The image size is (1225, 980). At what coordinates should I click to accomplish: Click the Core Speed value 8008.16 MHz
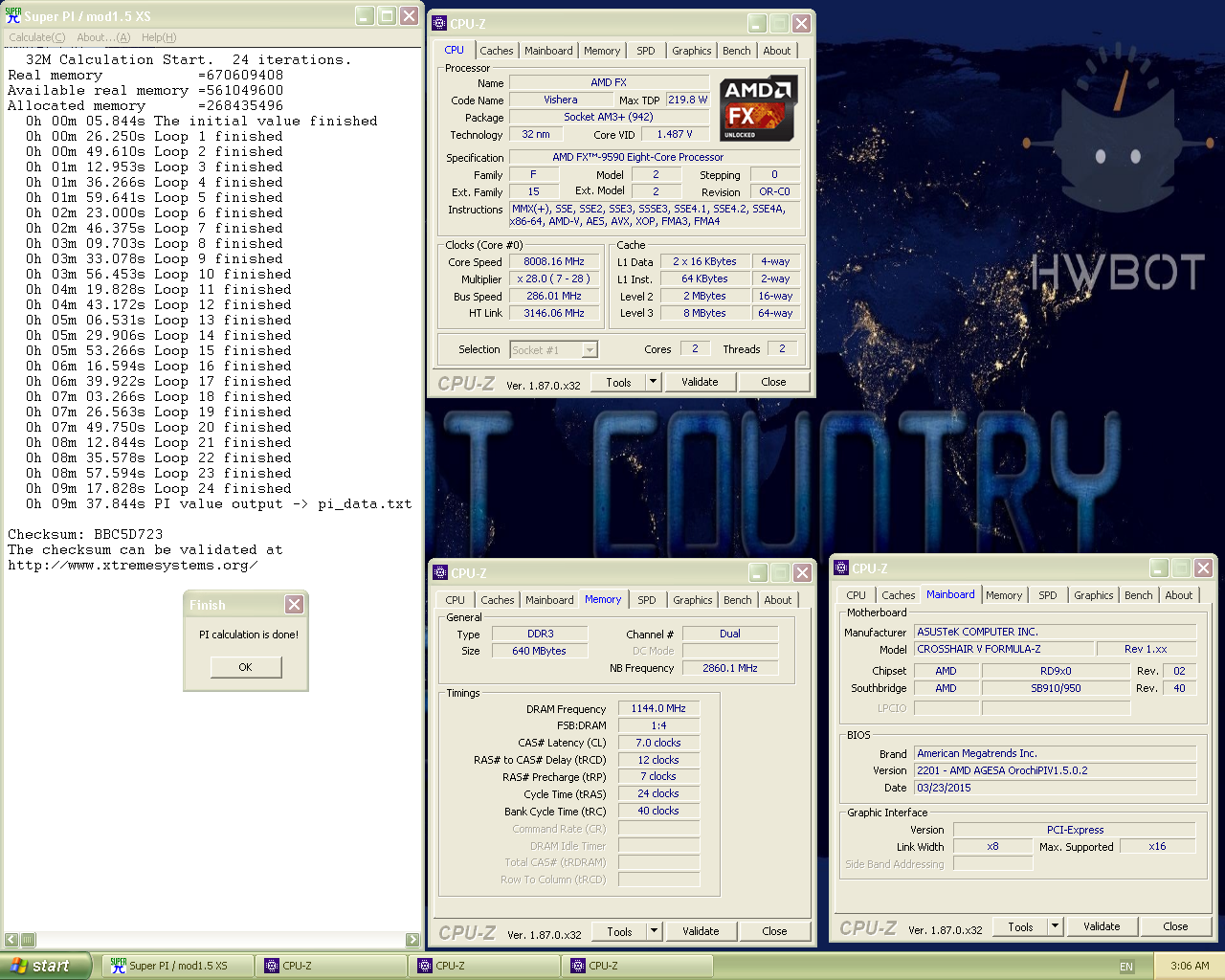[x=554, y=261]
